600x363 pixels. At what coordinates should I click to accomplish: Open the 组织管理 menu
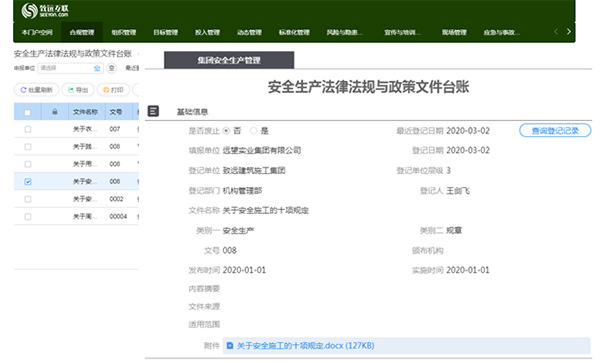[x=124, y=33]
